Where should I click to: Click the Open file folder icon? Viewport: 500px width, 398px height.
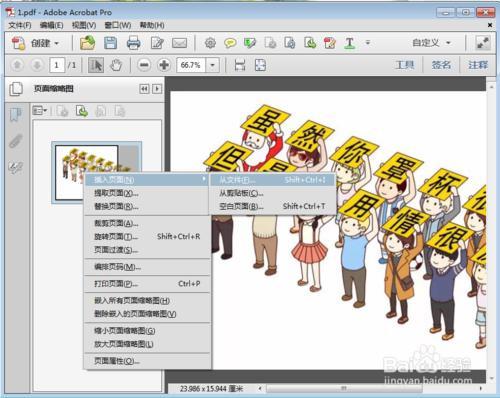[x=87, y=43]
